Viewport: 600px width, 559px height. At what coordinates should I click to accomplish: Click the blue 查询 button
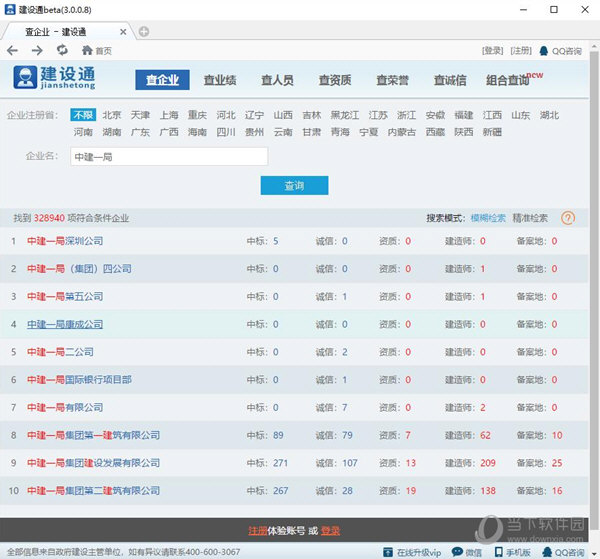pos(294,186)
